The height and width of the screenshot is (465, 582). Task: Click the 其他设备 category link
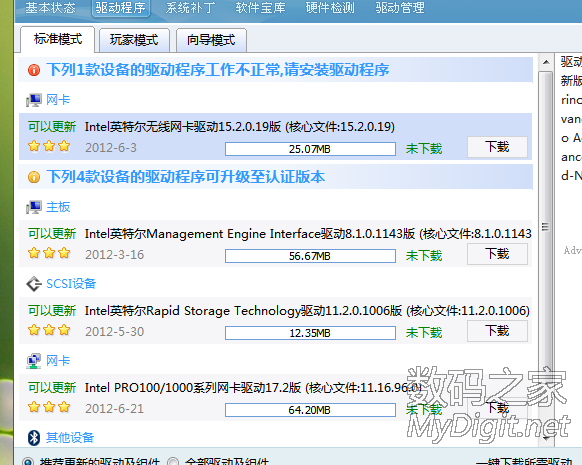70,438
